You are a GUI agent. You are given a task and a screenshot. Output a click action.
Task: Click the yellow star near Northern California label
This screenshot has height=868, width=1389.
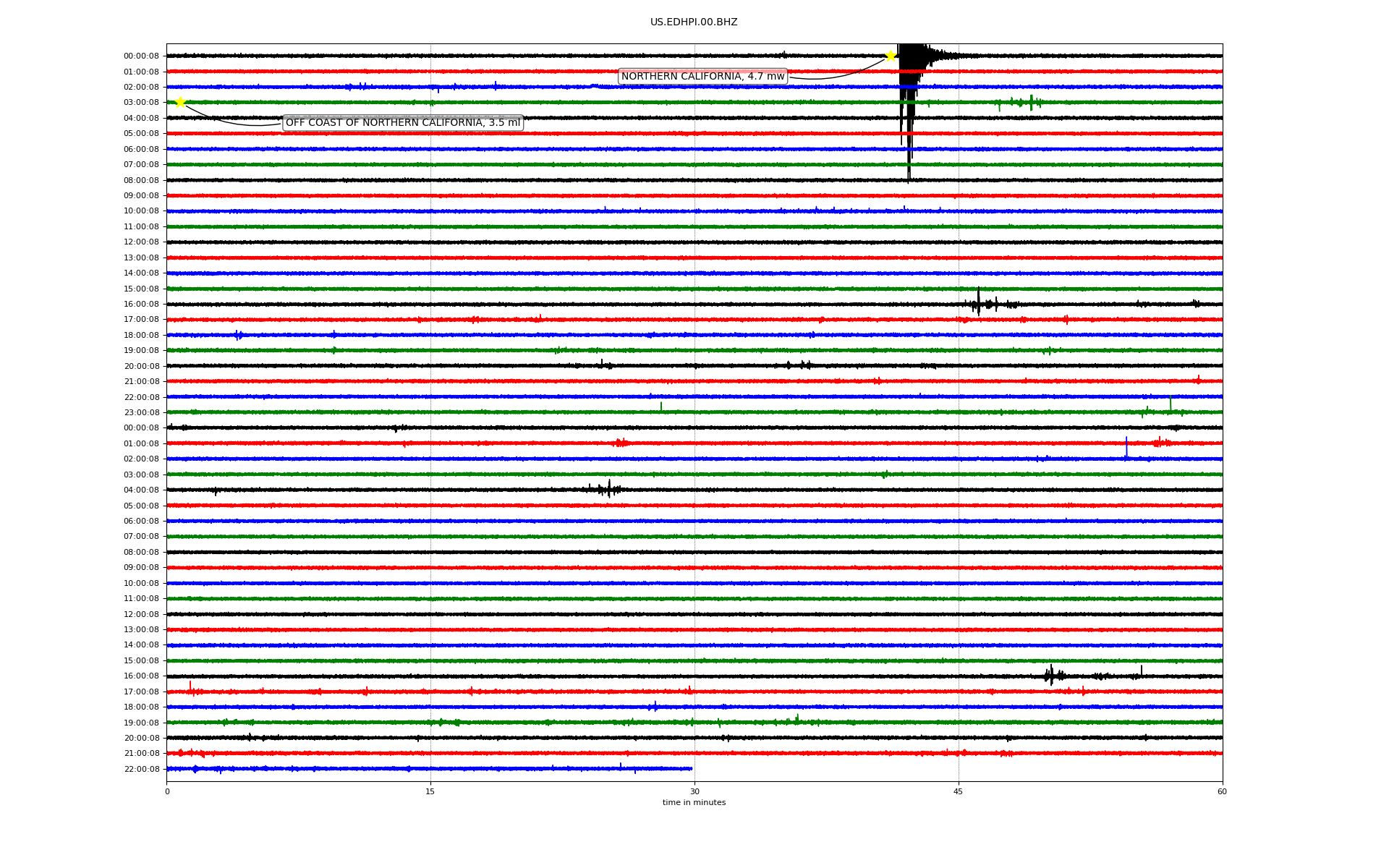click(x=891, y=56)
